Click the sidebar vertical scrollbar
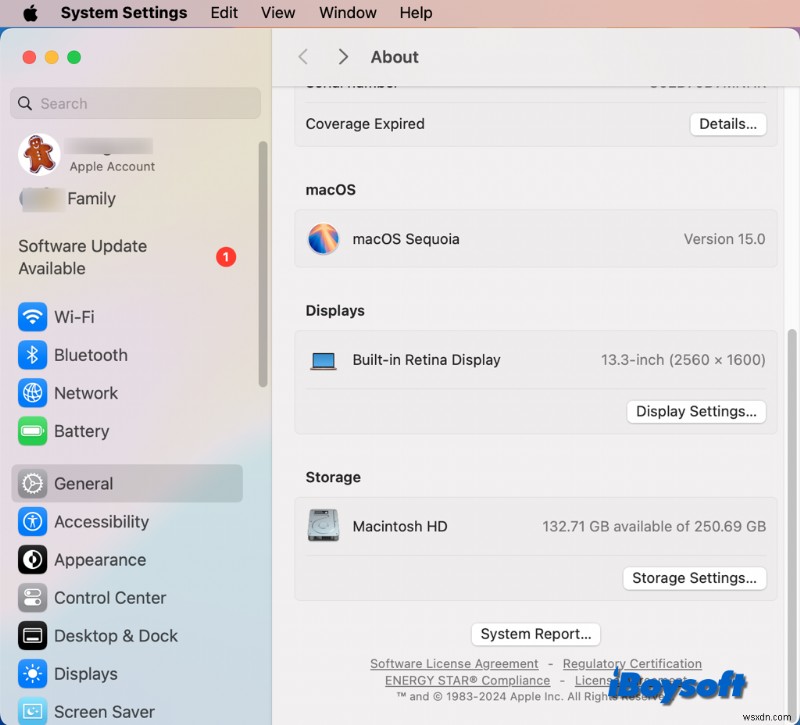Screen dimensions: 800x725 click(x=263, y=264)
